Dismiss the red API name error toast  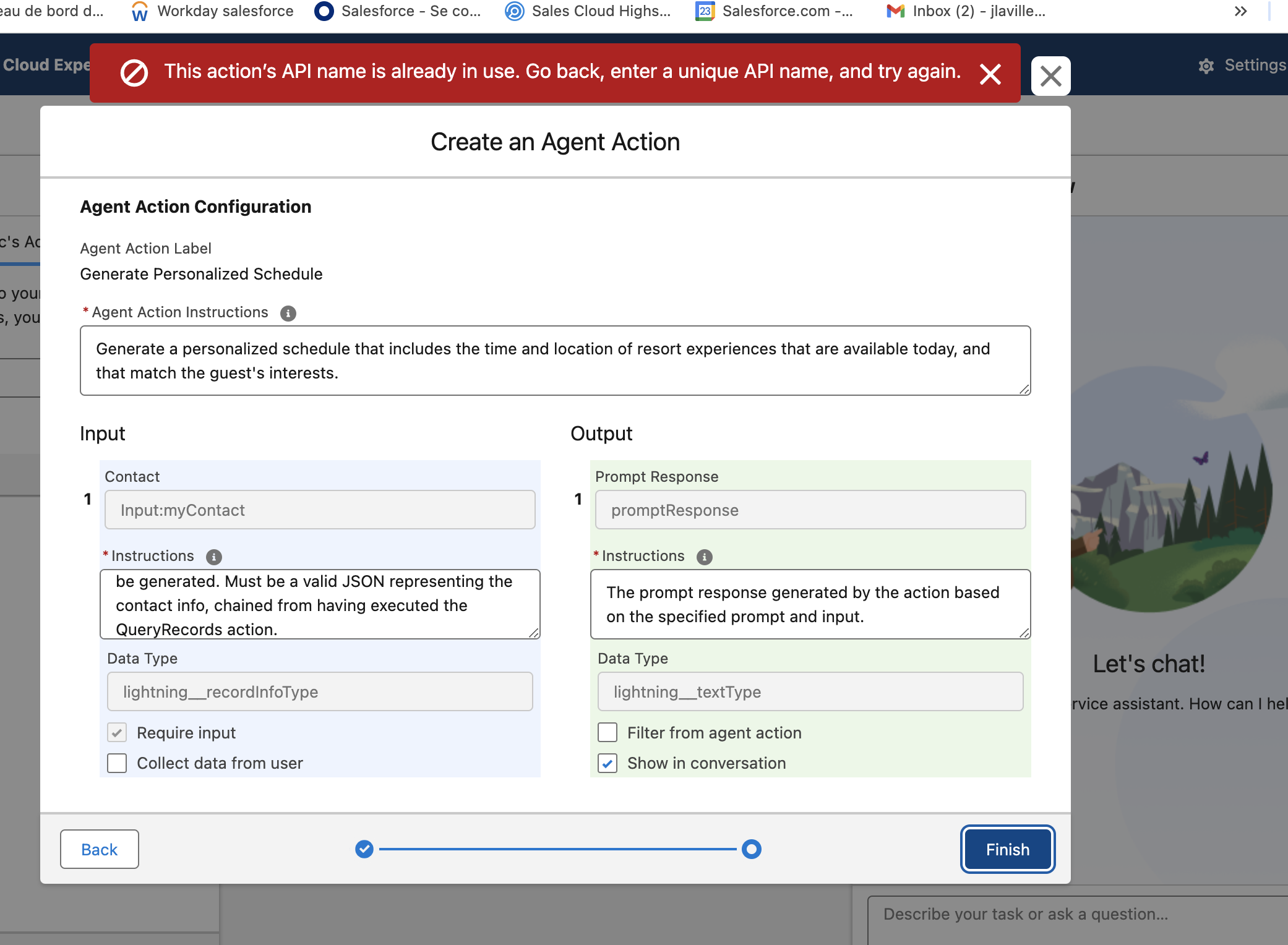point(990,74)
